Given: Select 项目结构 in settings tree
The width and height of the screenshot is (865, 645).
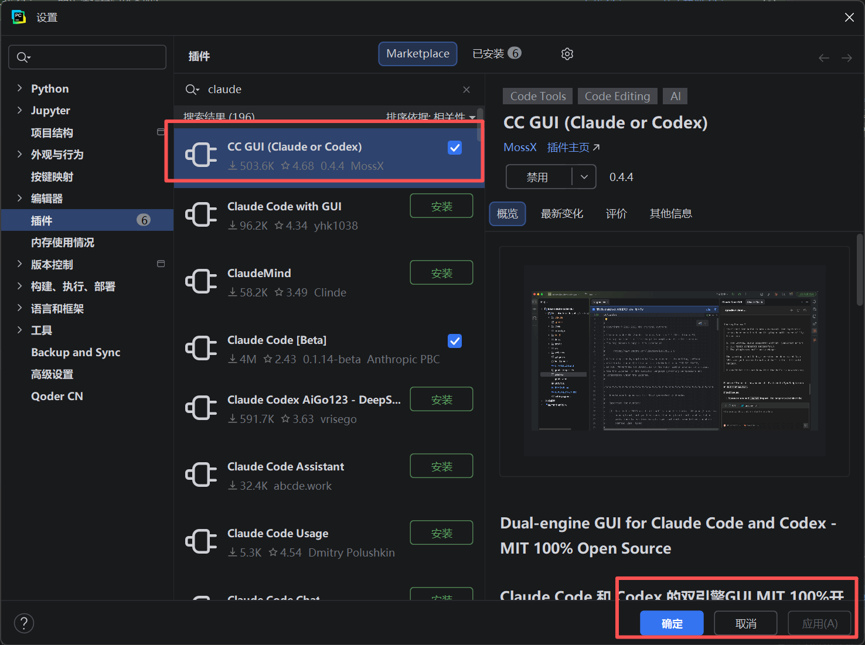Looking at the screenshot, I should [x=52, y=132].
